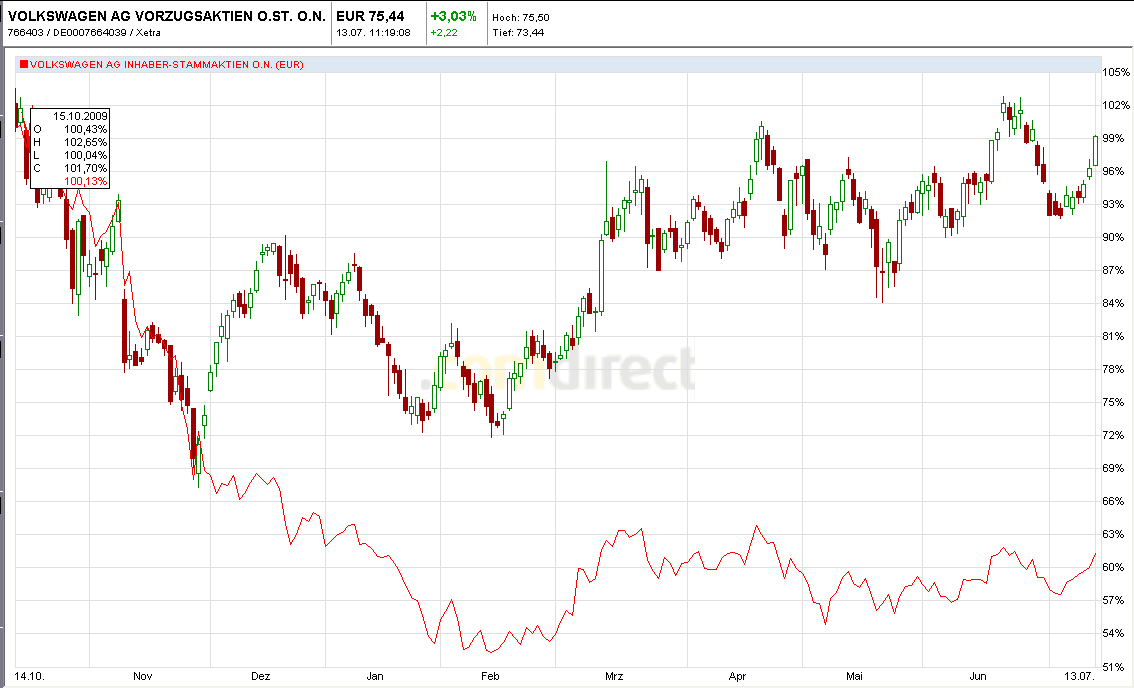Click the EUR 75,44 price display
This screenshot has width=1134, height=688.
pyautogui.click(x=372, y=16)
